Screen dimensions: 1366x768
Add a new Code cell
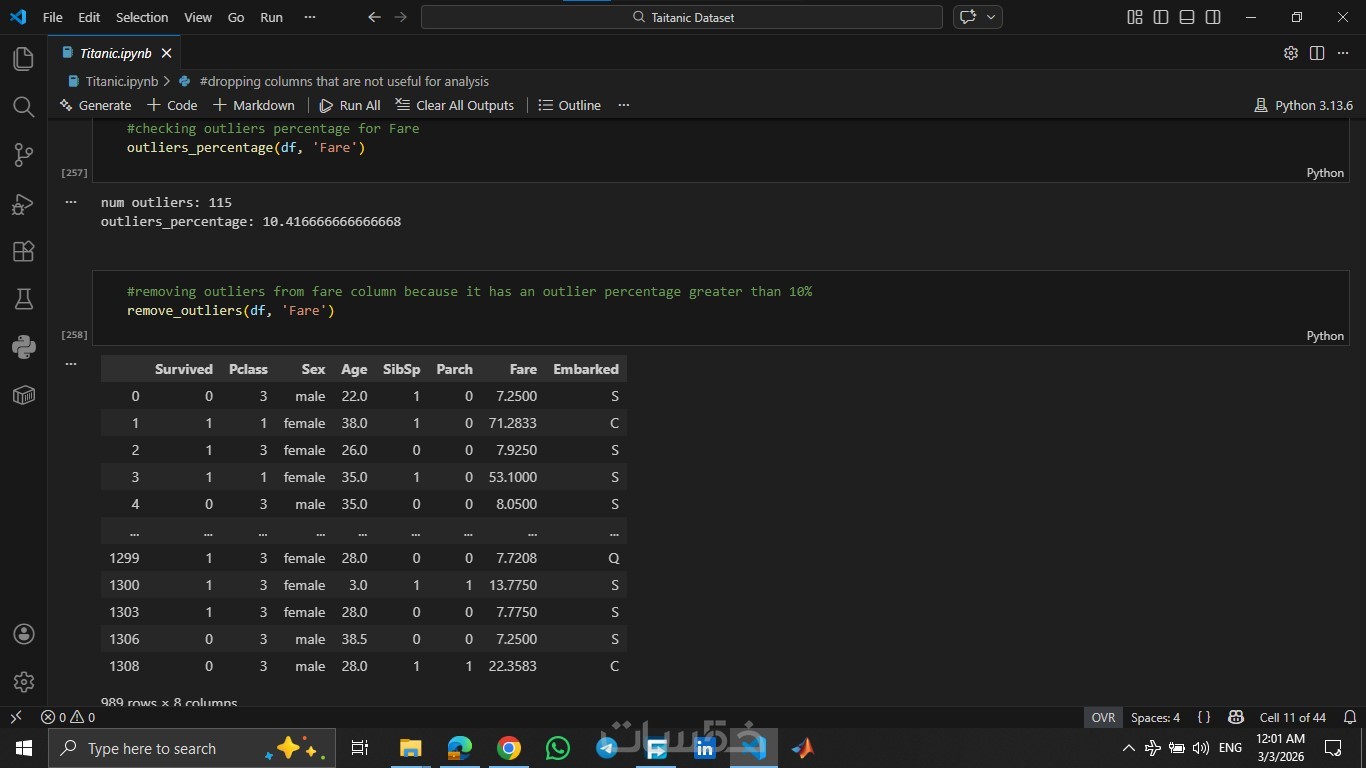click(172, 105)
